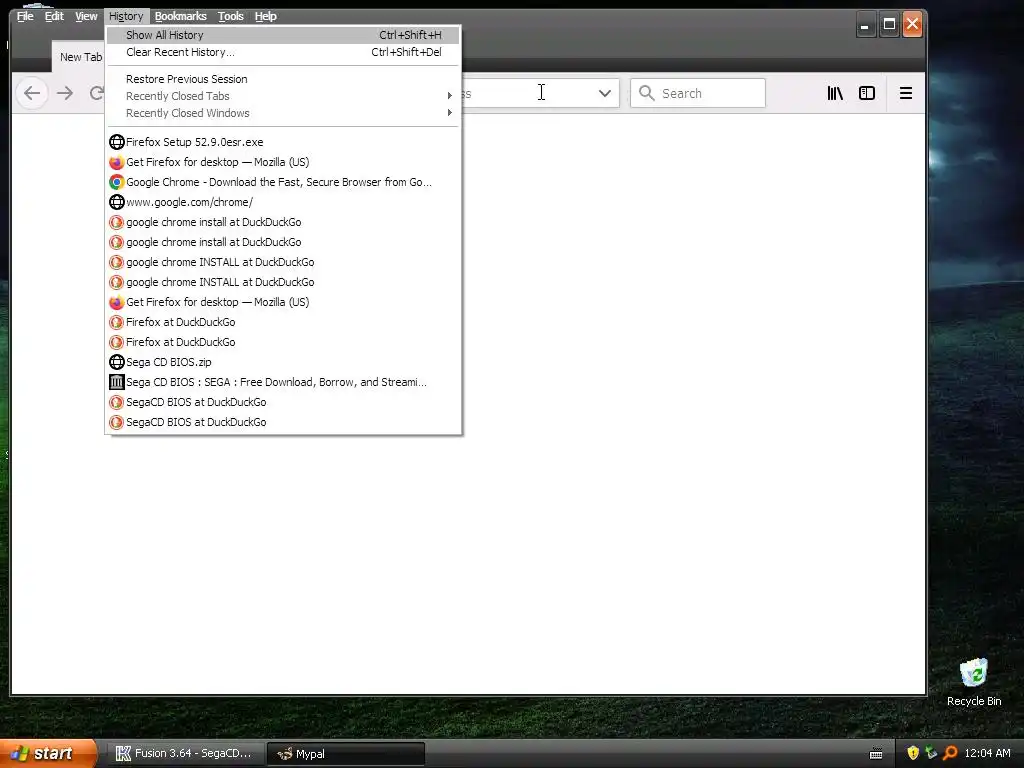The width and height of the screenshot is (1024, 768).
Task: Open the Tools menu
Action: pyautogui.click(x=231, y=16)
